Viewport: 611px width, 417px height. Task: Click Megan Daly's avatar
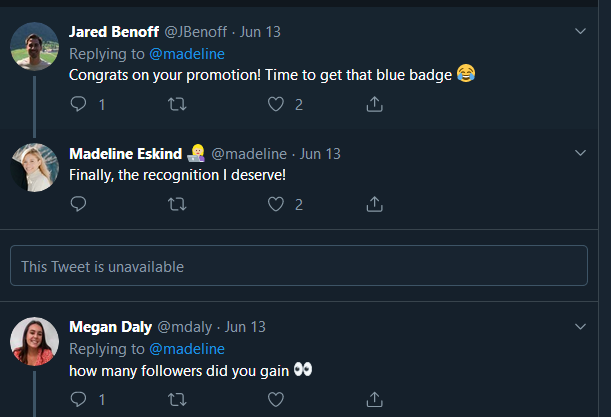[34, 342]
